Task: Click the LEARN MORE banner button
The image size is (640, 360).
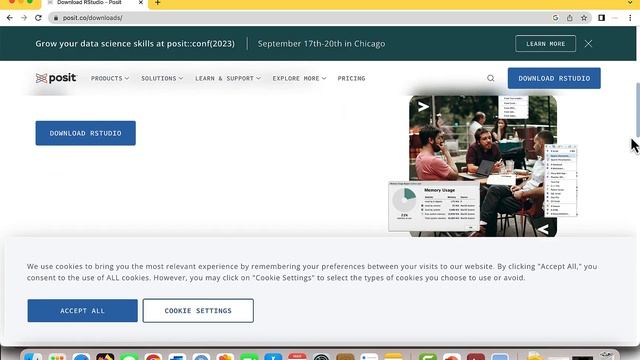Action: pyautogui.click(x=545, y=44)
